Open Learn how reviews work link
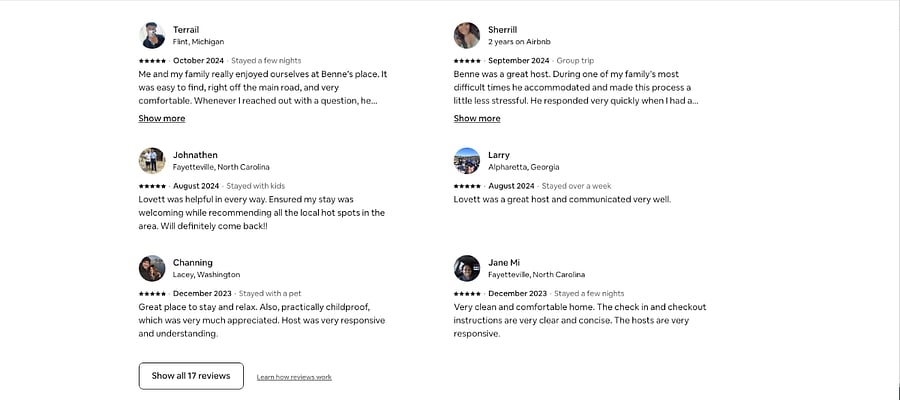Viewport: 900px width, 400px height. [294, 377]
